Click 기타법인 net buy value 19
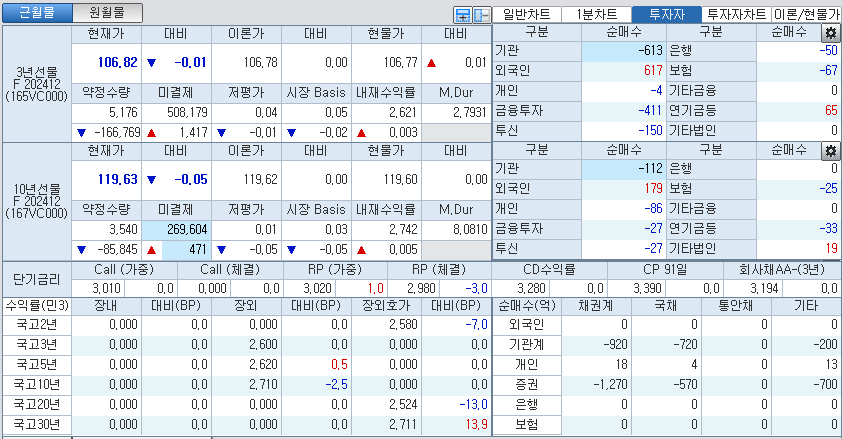 coord(832,248)
